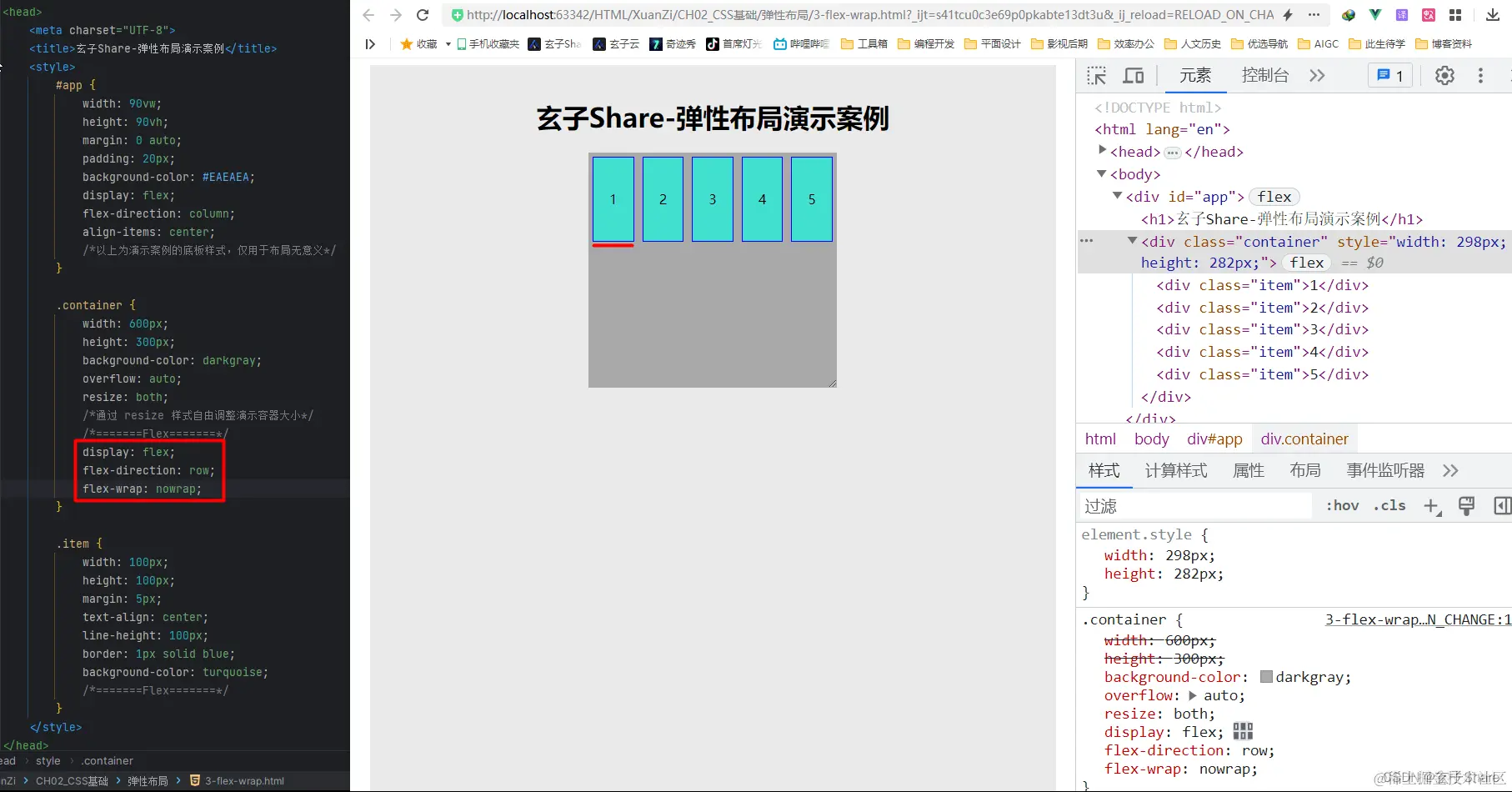Viewport: 1512px width, 792px height.
Task: Expand the overflow: auto property disclosure
Action: [1194, 695]
